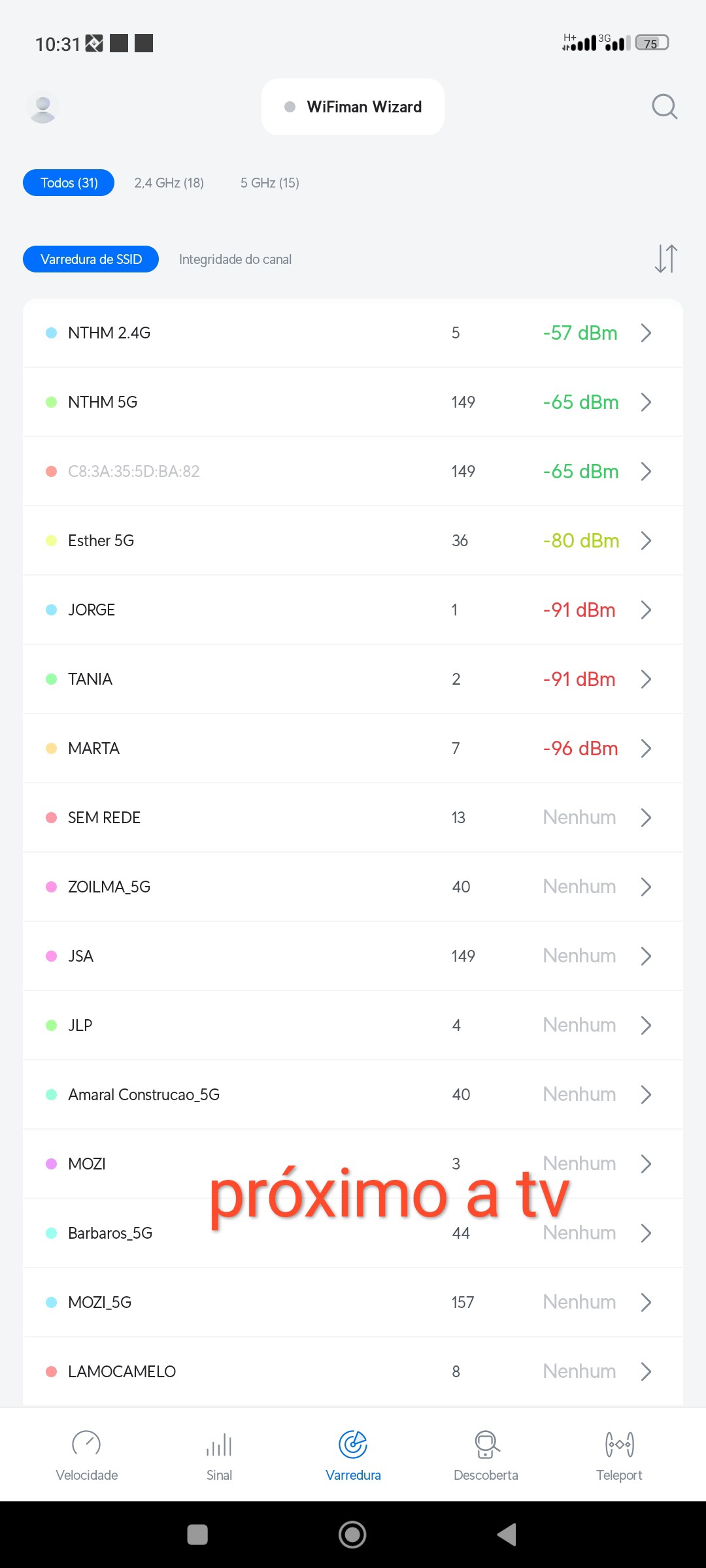Tap the sort order arrows icon
This screenshot has width=706, height=1568.
tap(665, 259)
